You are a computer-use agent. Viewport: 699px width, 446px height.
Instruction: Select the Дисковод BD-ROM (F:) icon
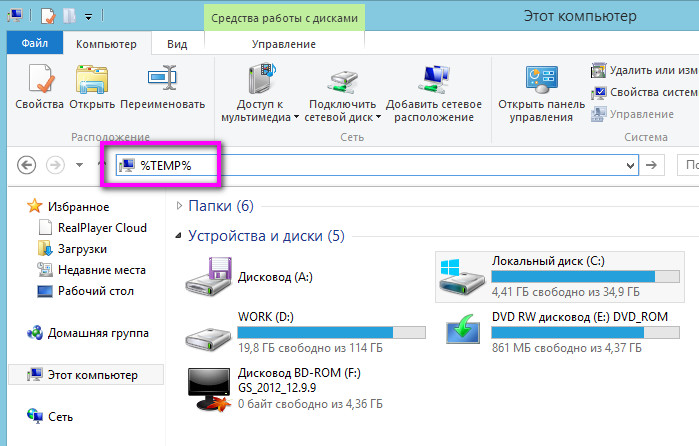point(209,389)
